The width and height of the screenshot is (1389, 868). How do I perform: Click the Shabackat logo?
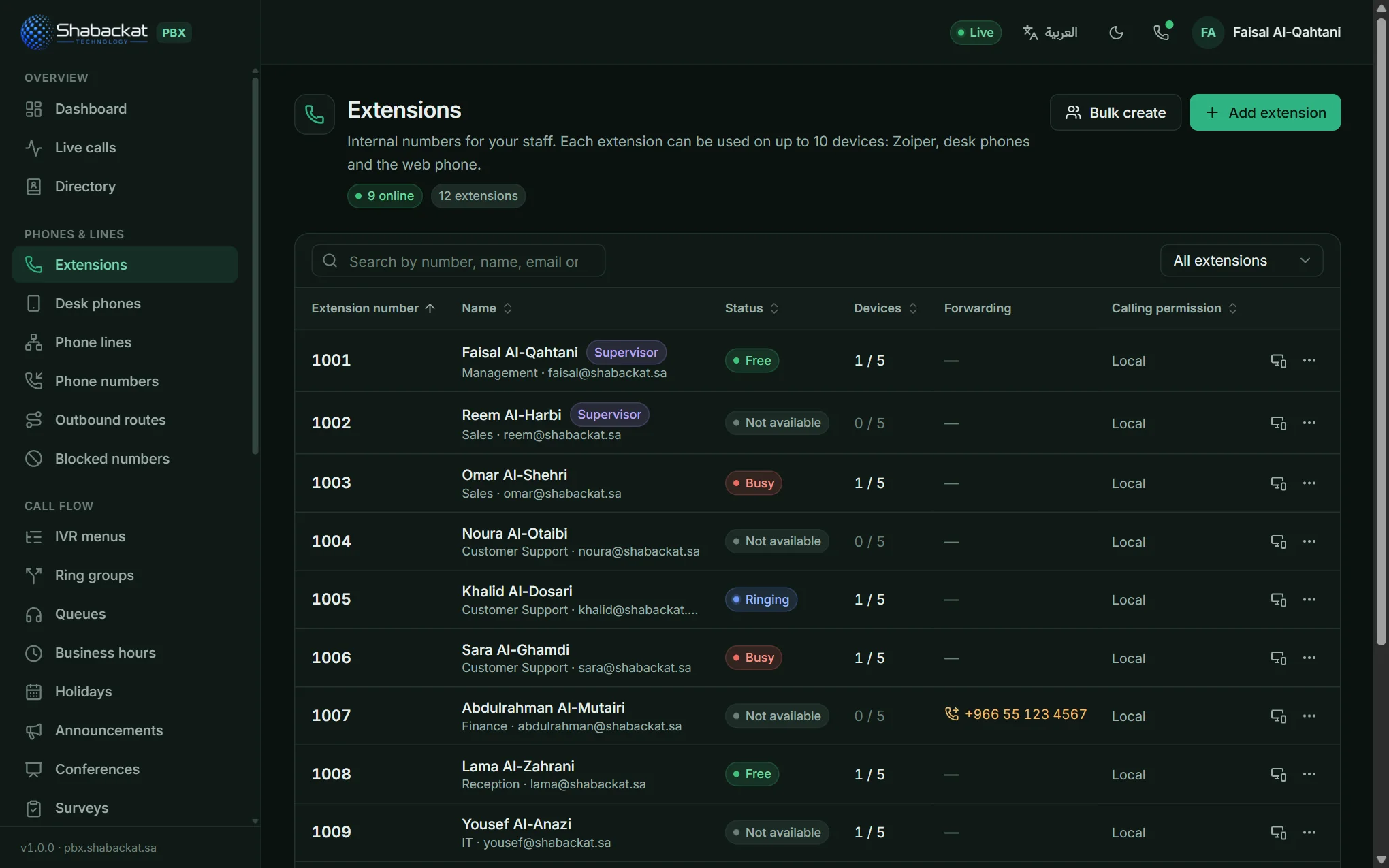click(x=85, y=32)
